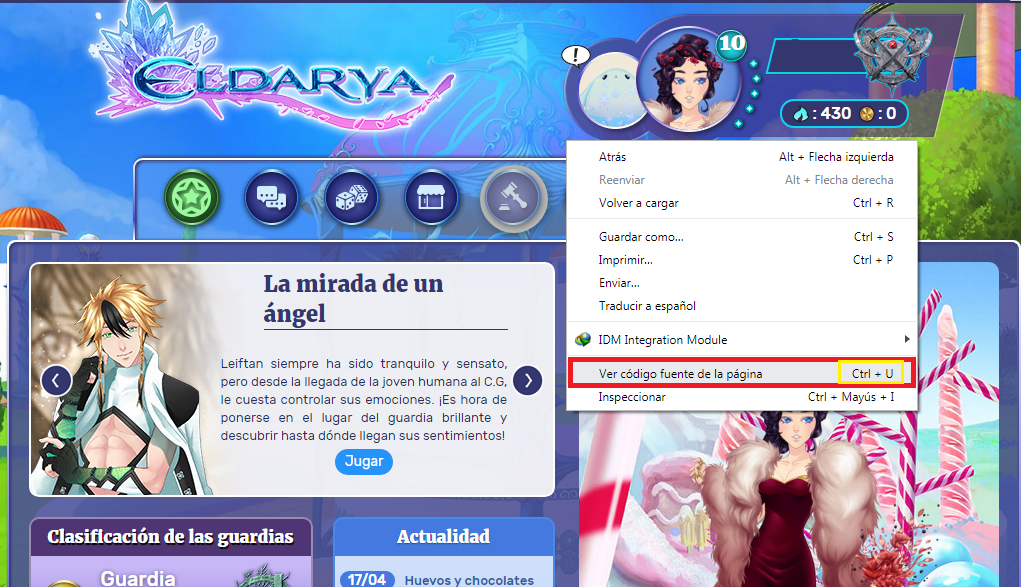Click the maana and gold balance counter
This screenshot has height=587, width=1021.
click(x=844, y=113)
